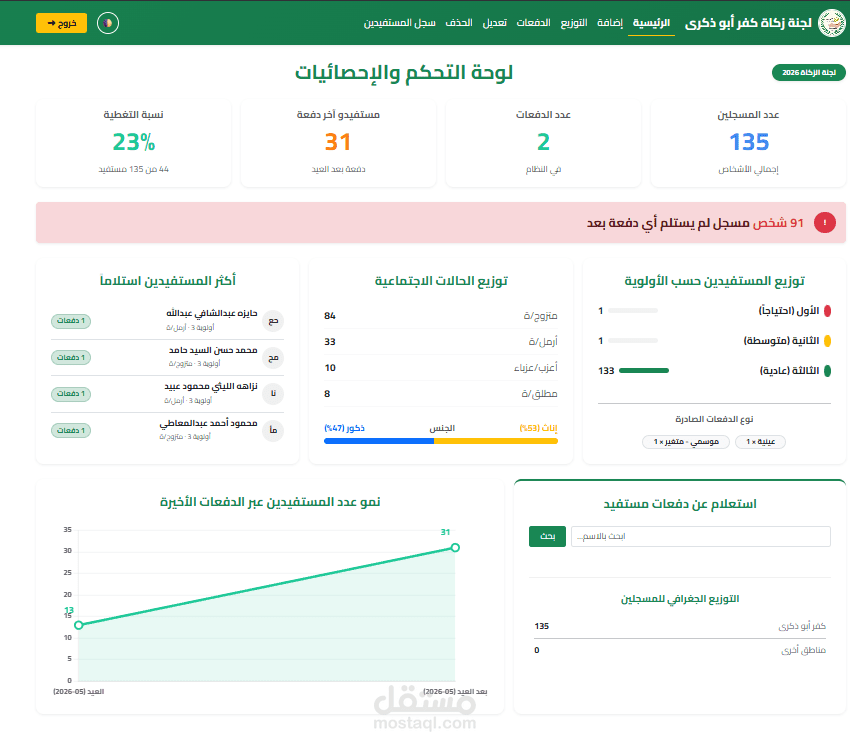Click the نسبة التغطية 23% card
850x747 pixels.
coord(133,144)
